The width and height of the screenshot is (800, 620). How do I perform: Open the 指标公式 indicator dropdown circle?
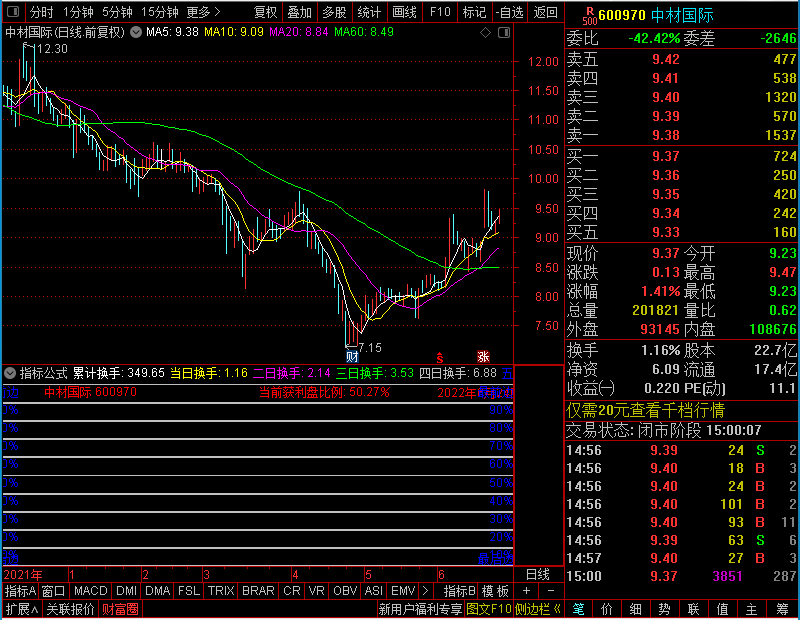coord(10,373)
